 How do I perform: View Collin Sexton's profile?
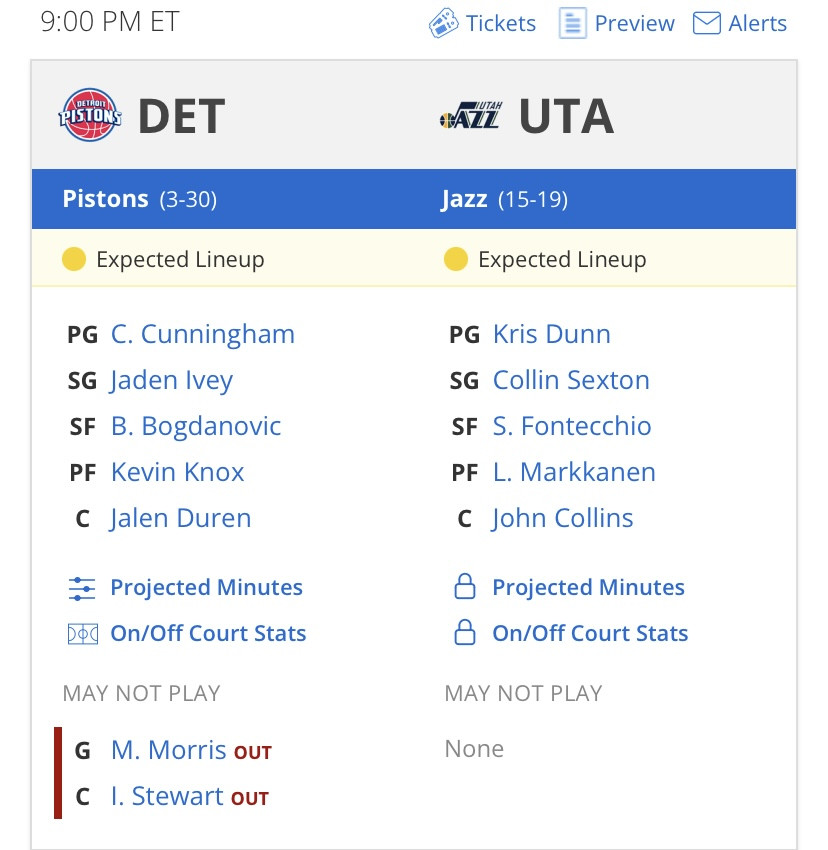click(x=571, y=380)
